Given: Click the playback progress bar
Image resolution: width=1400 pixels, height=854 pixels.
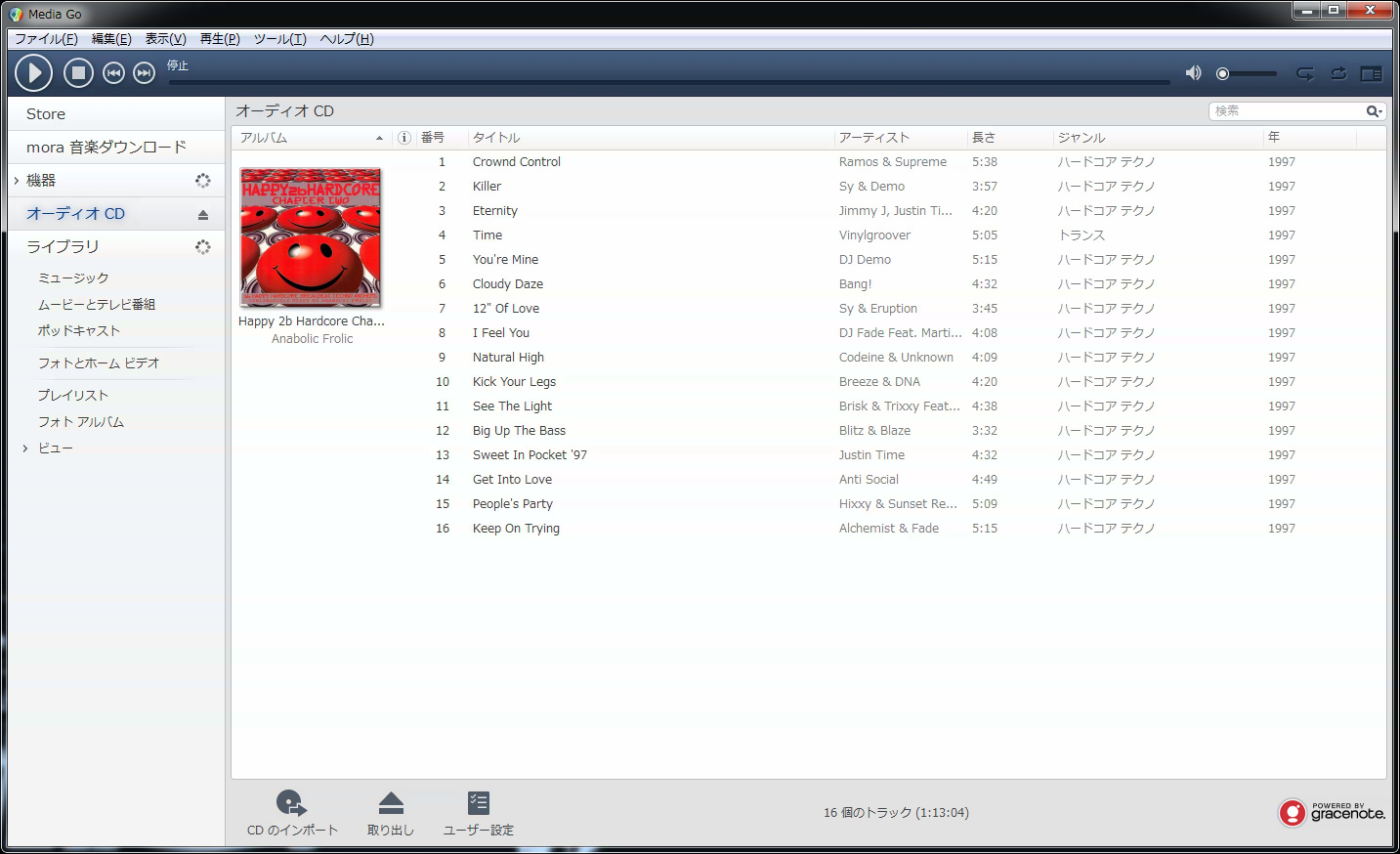Looking at the screenshot, I should pyautogui.click(x=669, y=81).
